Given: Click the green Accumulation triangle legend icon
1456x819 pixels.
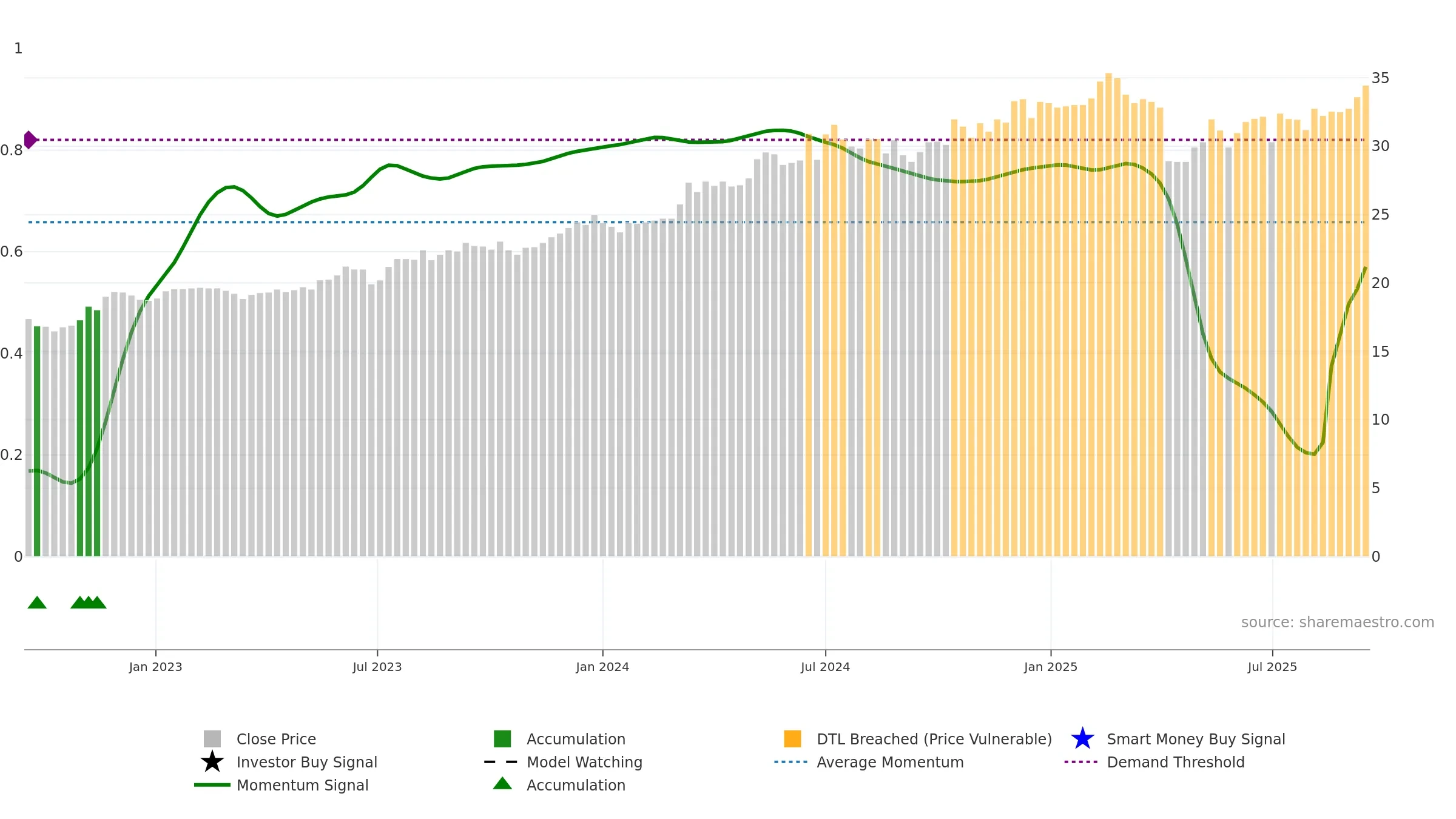Looking at the screenshot, I should tap(502, 783).
